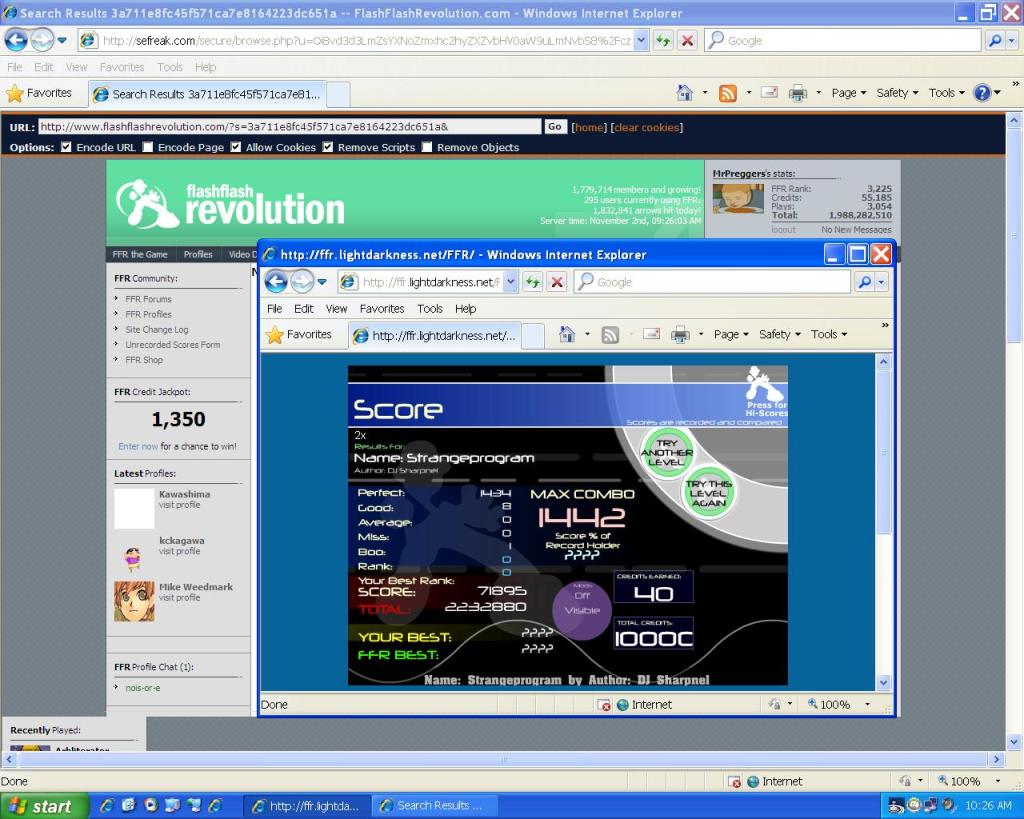Open zoom level dropdown in main status bar
This screenshot has height=819, width=1024.
point(998,781)
